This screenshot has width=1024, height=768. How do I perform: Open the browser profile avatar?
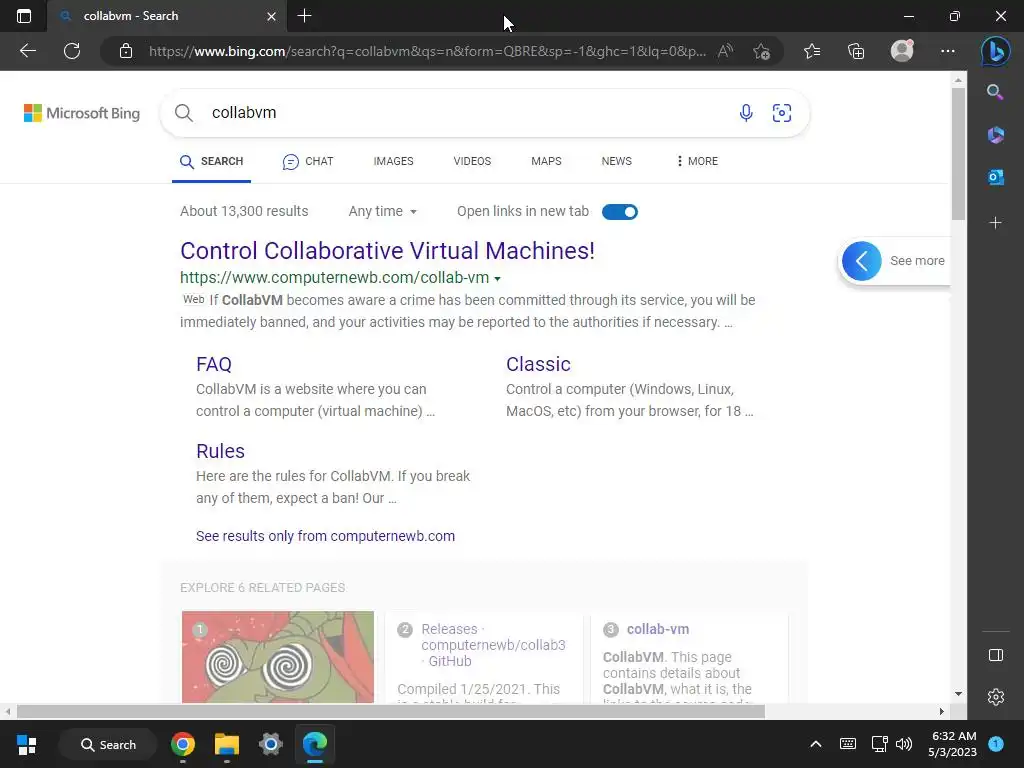[x=902, y=51]
